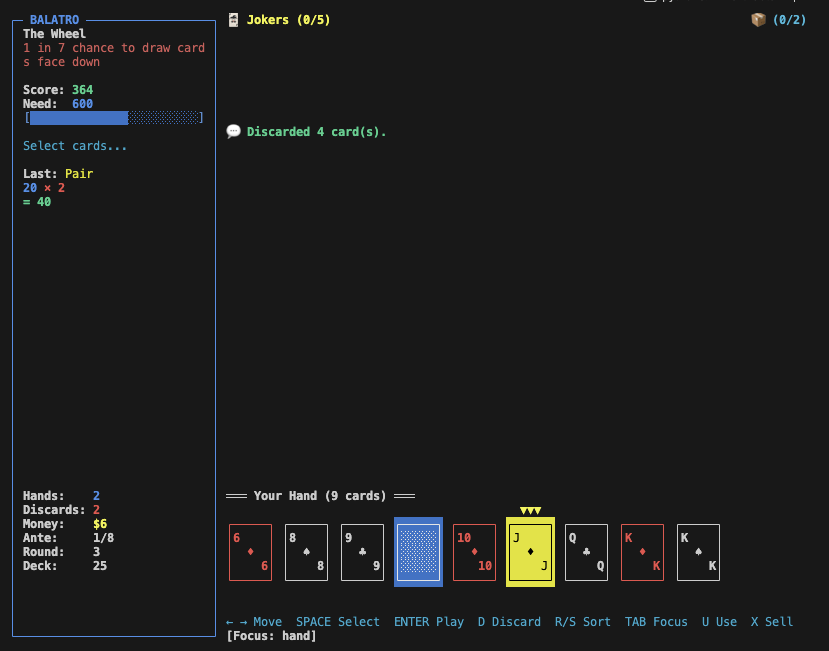Click the speech bubble message icon
The width and height of the screenshot is (829, 651).
(x=233, y=131)
